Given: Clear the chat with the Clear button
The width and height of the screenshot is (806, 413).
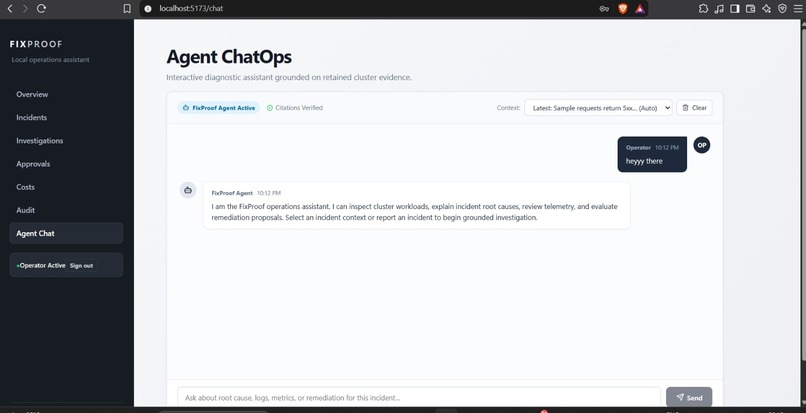Looking at the screenshot, I should tap(694, 108).
